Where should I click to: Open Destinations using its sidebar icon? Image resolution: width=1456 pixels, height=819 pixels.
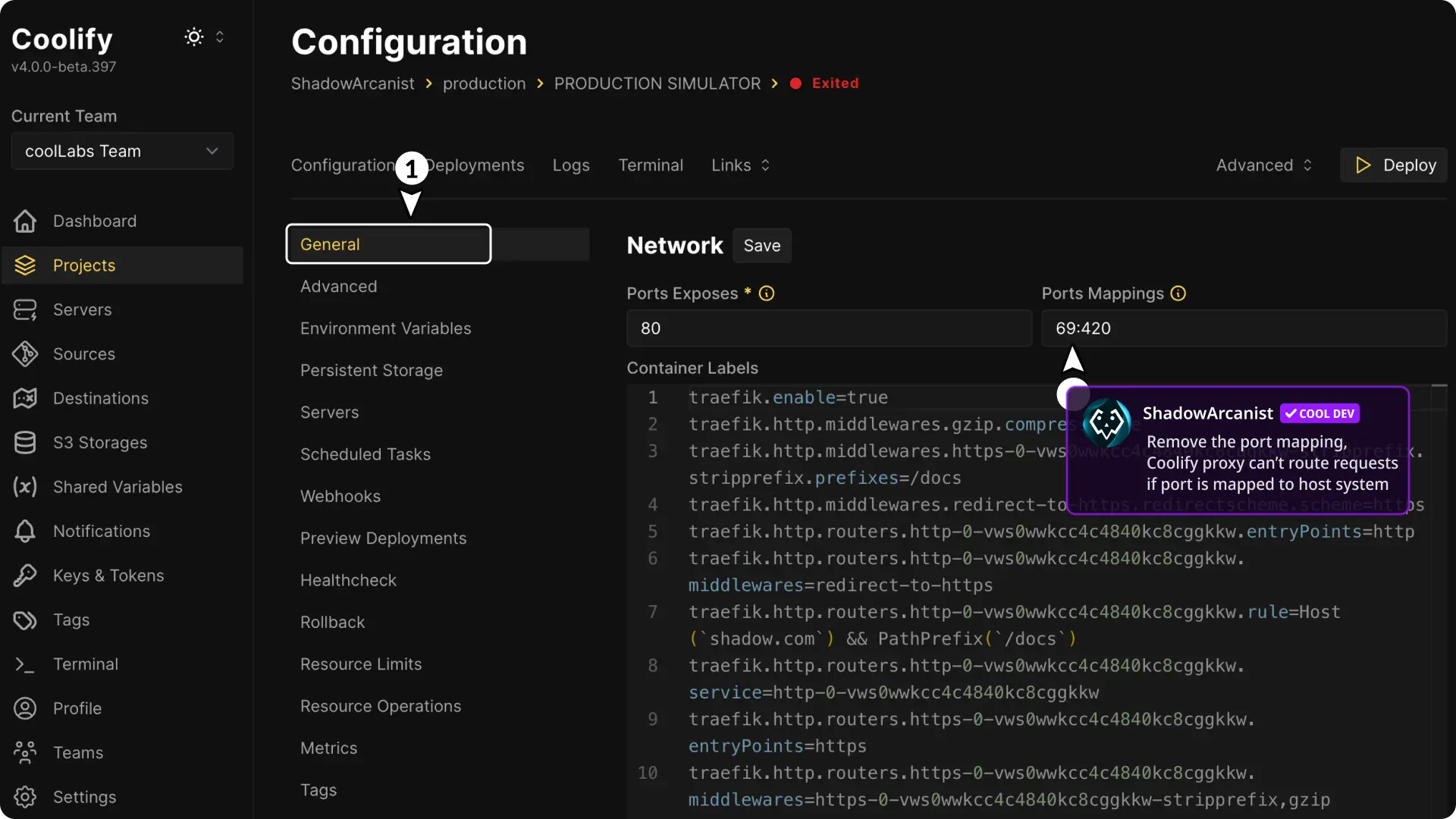(27, 398)
